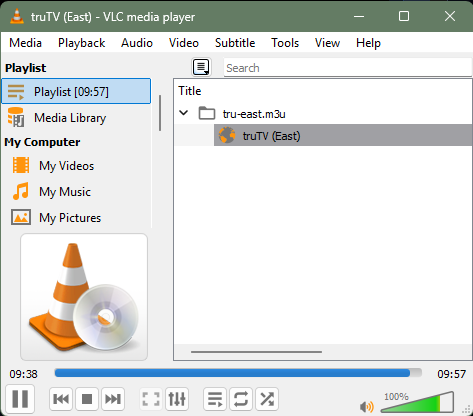Skip to next media in playlist
The width and height of the screenshot is (473, 416).
point(113,399)
